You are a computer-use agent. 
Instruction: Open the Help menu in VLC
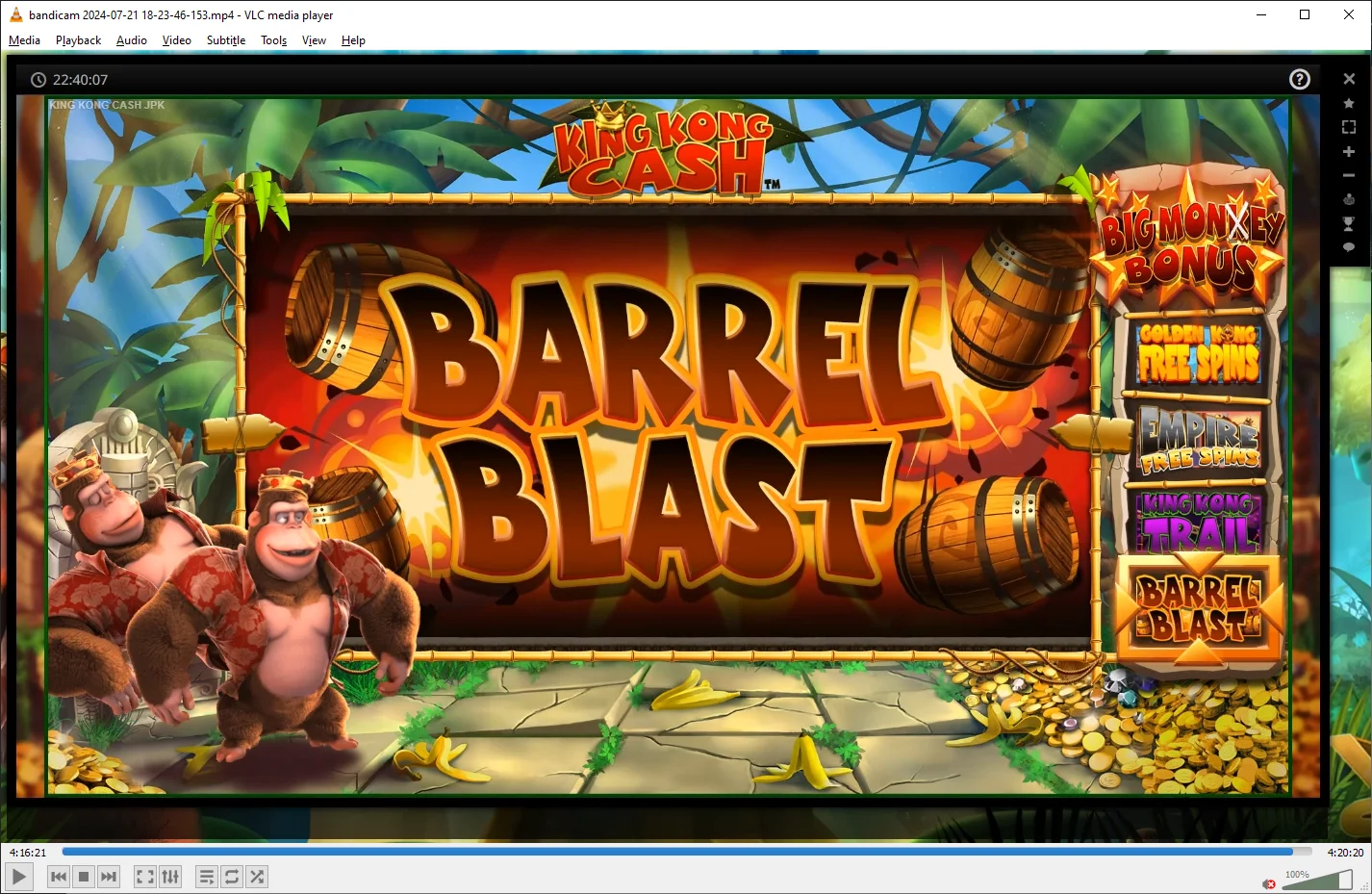[x=353, y=40]
